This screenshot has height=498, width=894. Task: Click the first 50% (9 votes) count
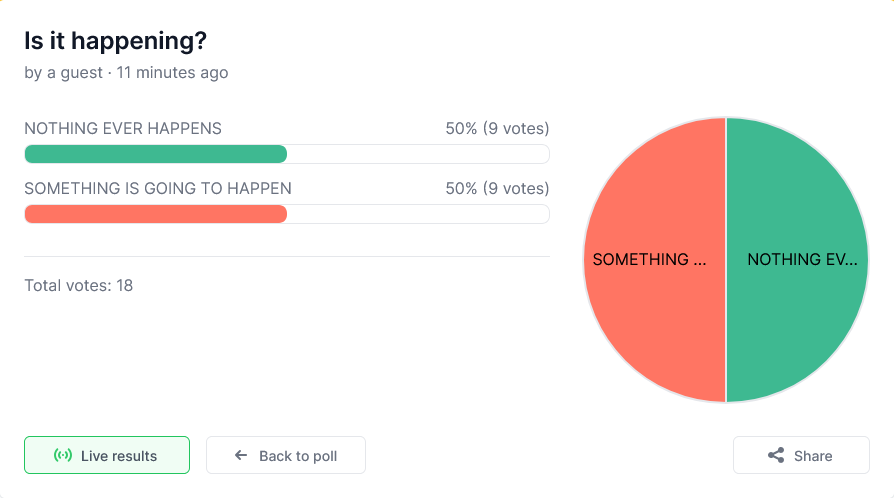tap(497, 128)
